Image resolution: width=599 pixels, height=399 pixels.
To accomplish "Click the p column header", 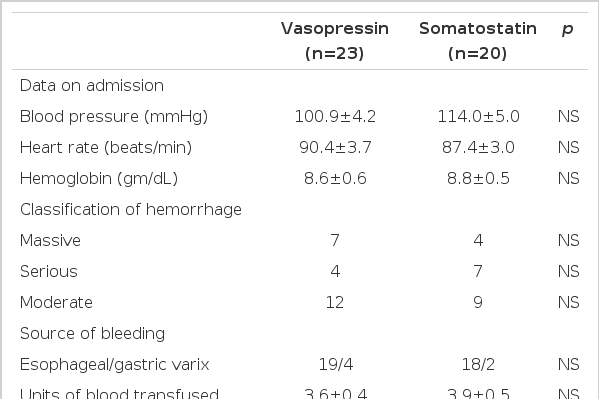I will pyautogui.click(x=567, y=29).
